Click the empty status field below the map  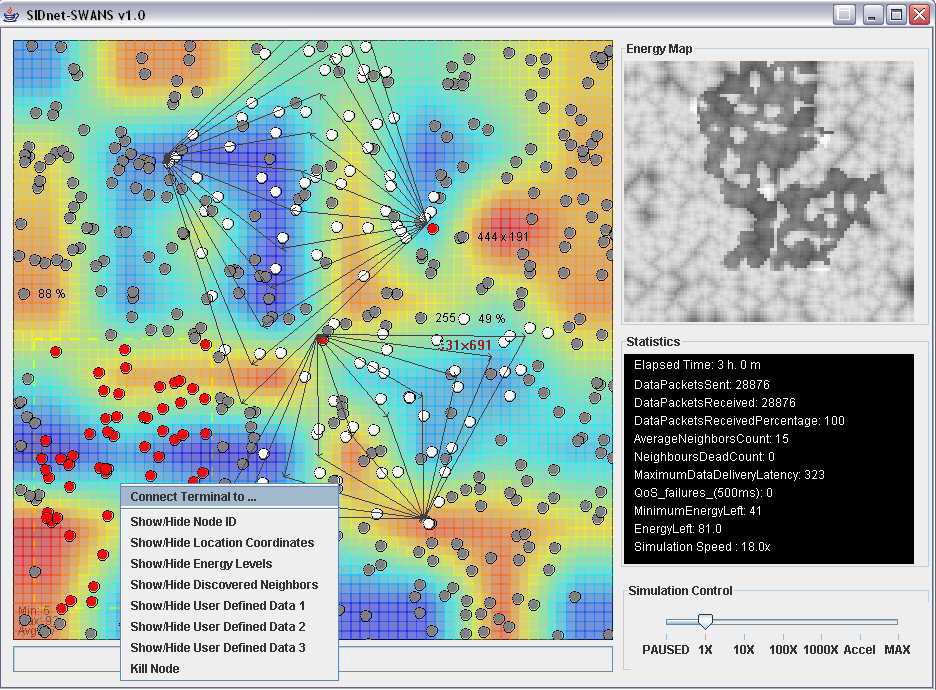312,659
